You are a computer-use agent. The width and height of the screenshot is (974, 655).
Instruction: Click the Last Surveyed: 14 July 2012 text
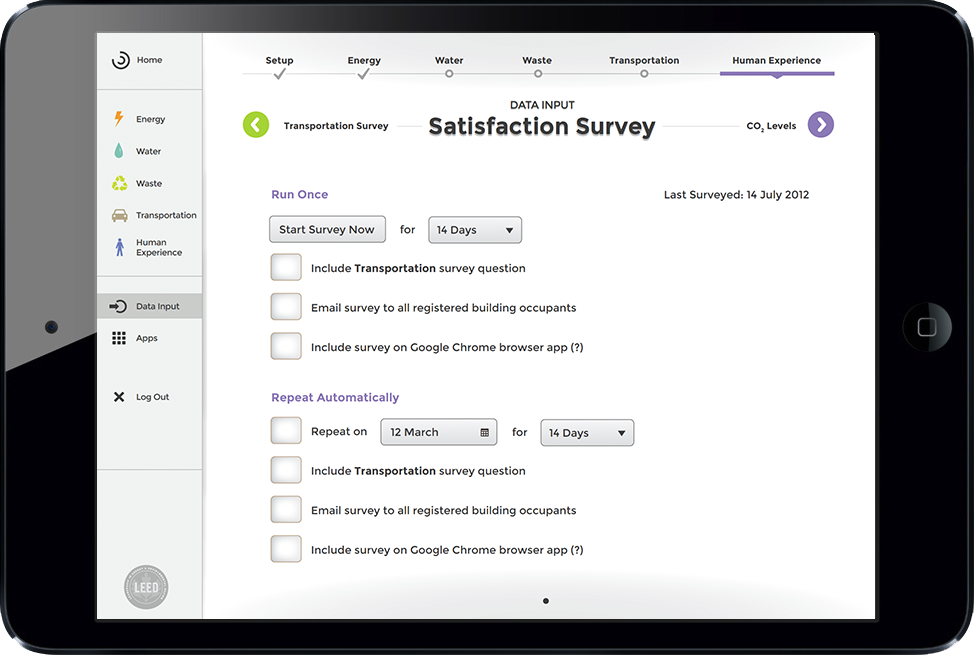pyautogui.click(x=736, y=195)
